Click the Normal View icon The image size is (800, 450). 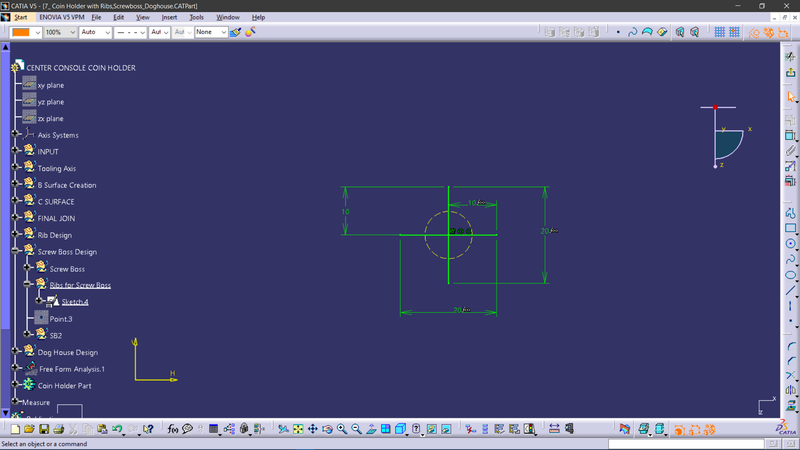click(x=371, y=429)
